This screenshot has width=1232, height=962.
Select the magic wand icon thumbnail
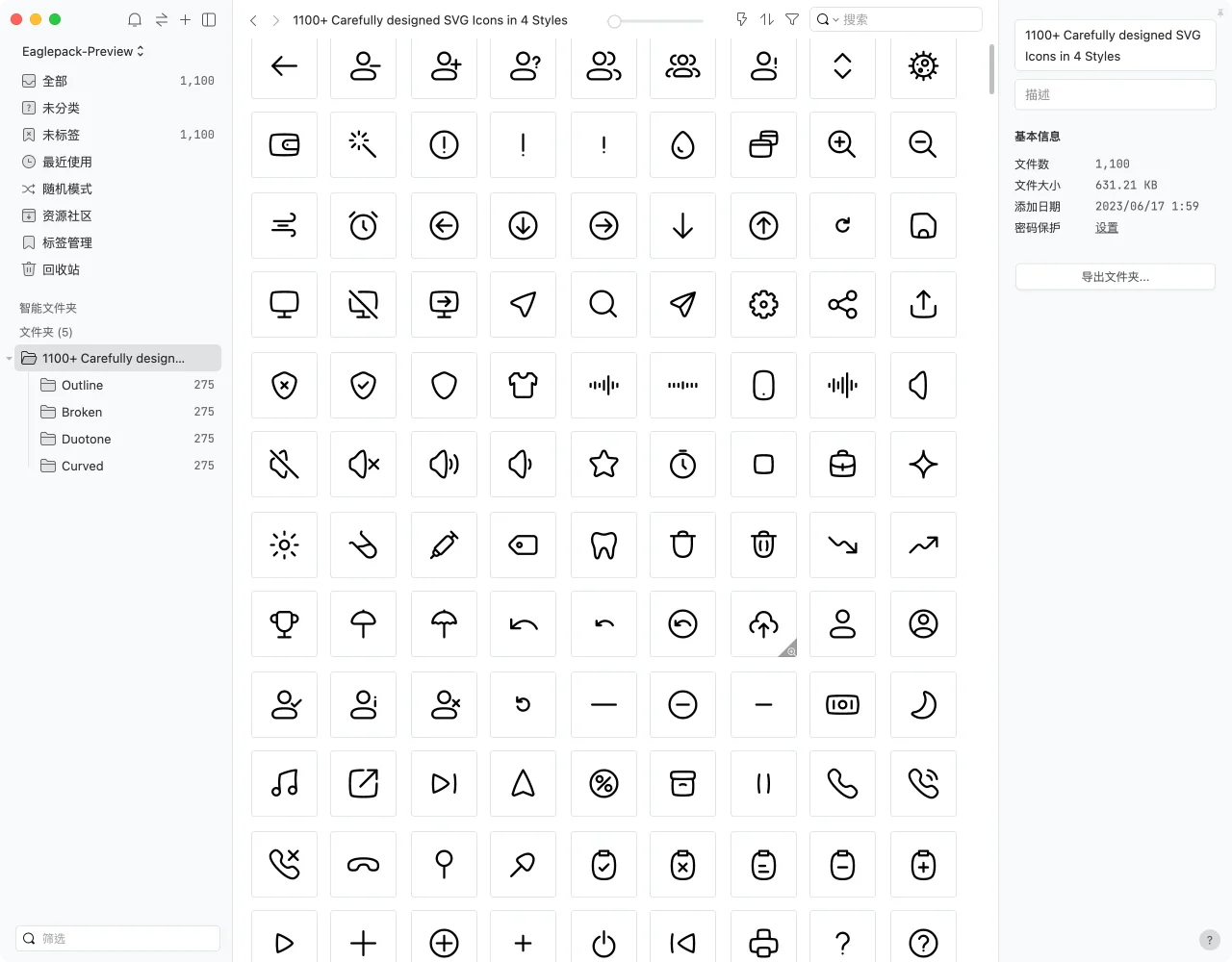click(363, 144)
